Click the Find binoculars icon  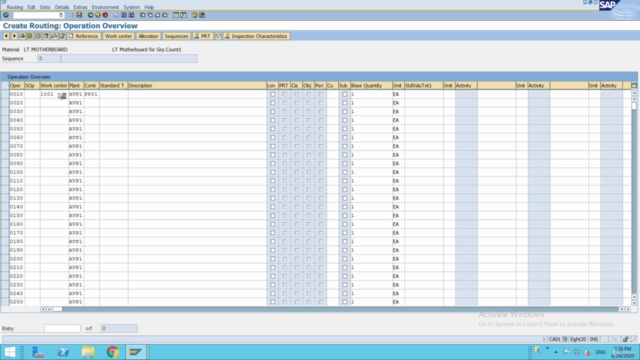[124, 15]
